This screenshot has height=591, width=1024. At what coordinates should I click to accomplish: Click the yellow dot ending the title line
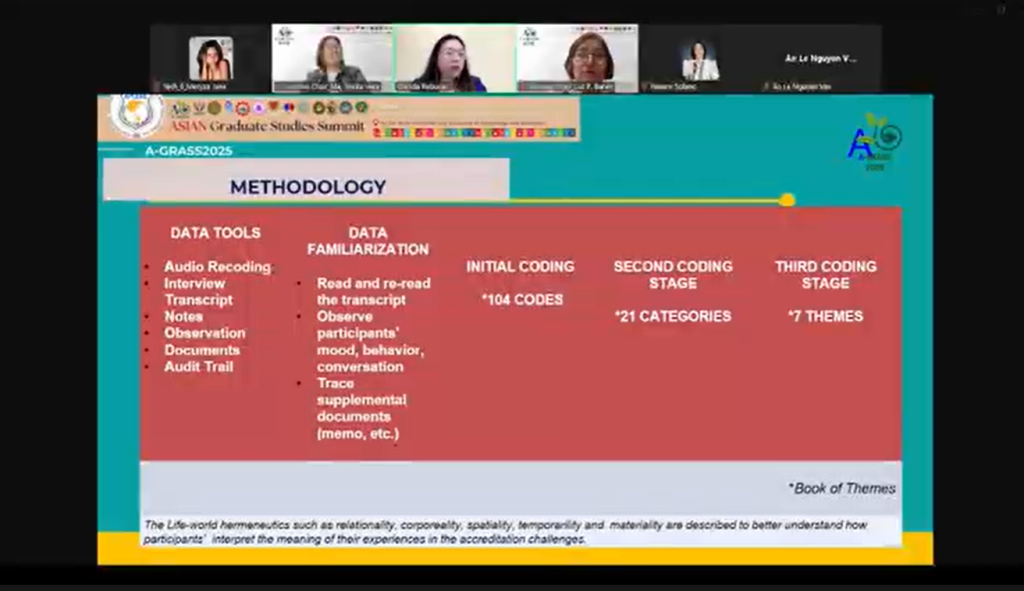(x=787, y=200)
